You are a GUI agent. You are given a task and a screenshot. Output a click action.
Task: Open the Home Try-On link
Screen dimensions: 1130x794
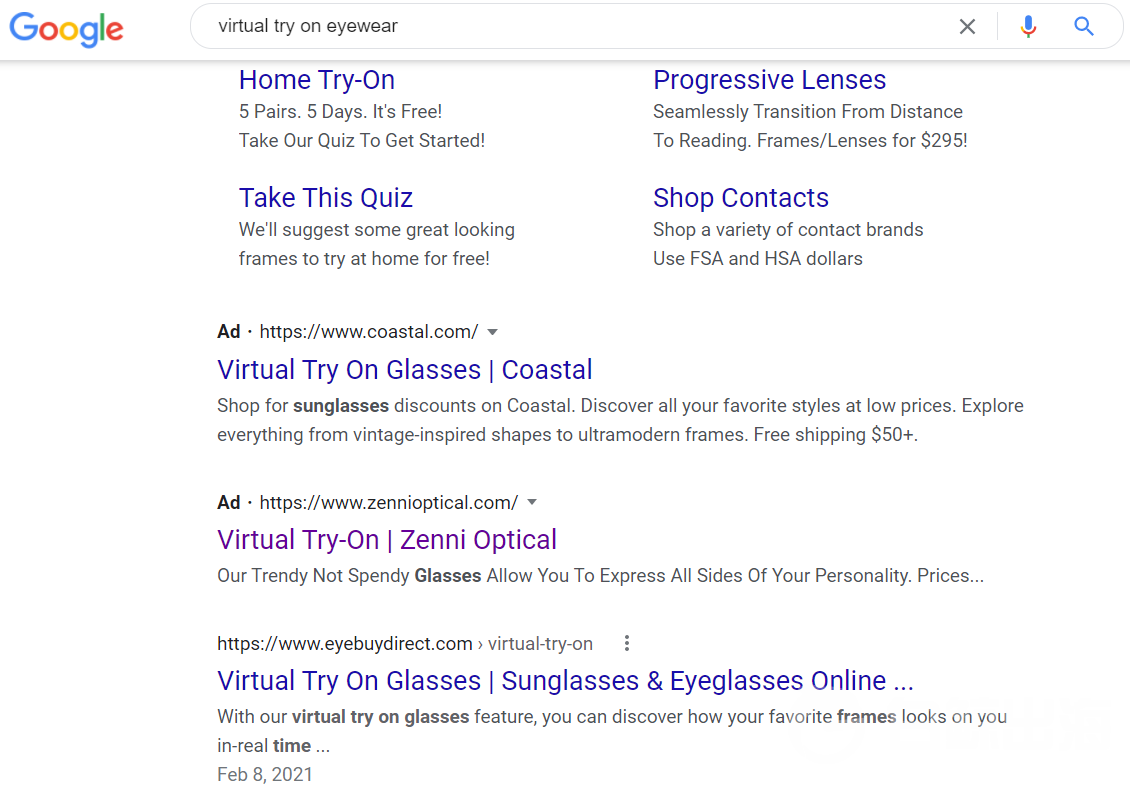tap(316, 80)
